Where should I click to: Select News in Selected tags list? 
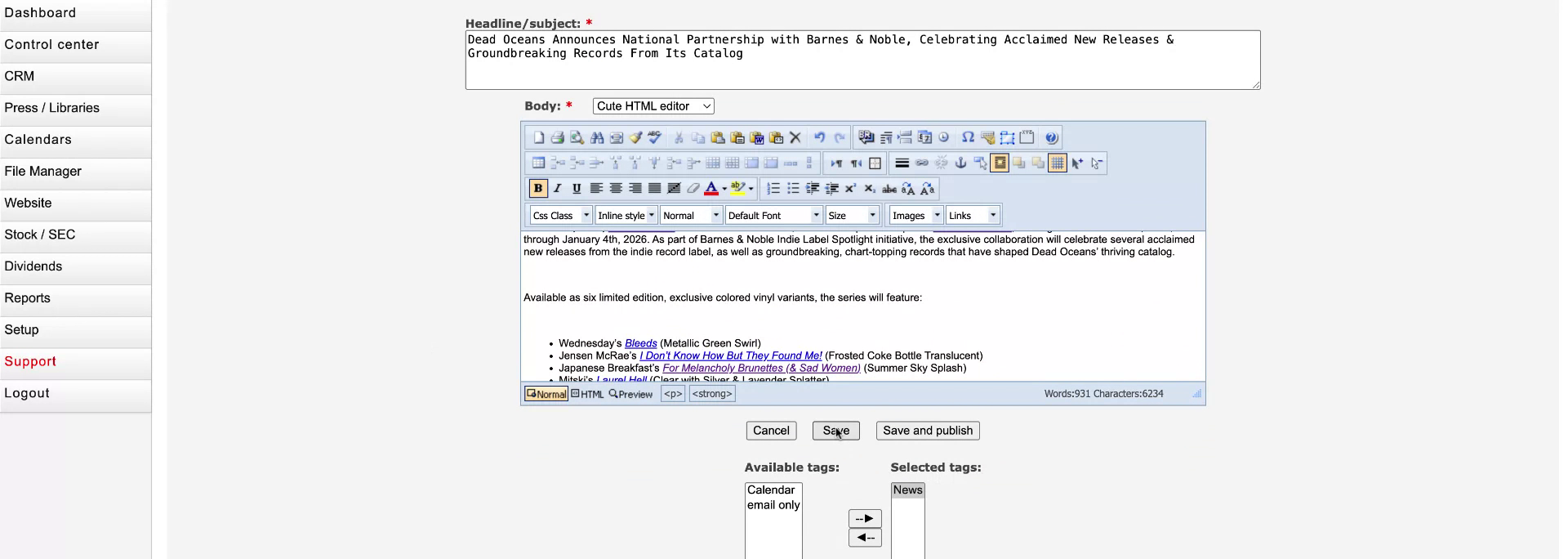tap(907, 490)
